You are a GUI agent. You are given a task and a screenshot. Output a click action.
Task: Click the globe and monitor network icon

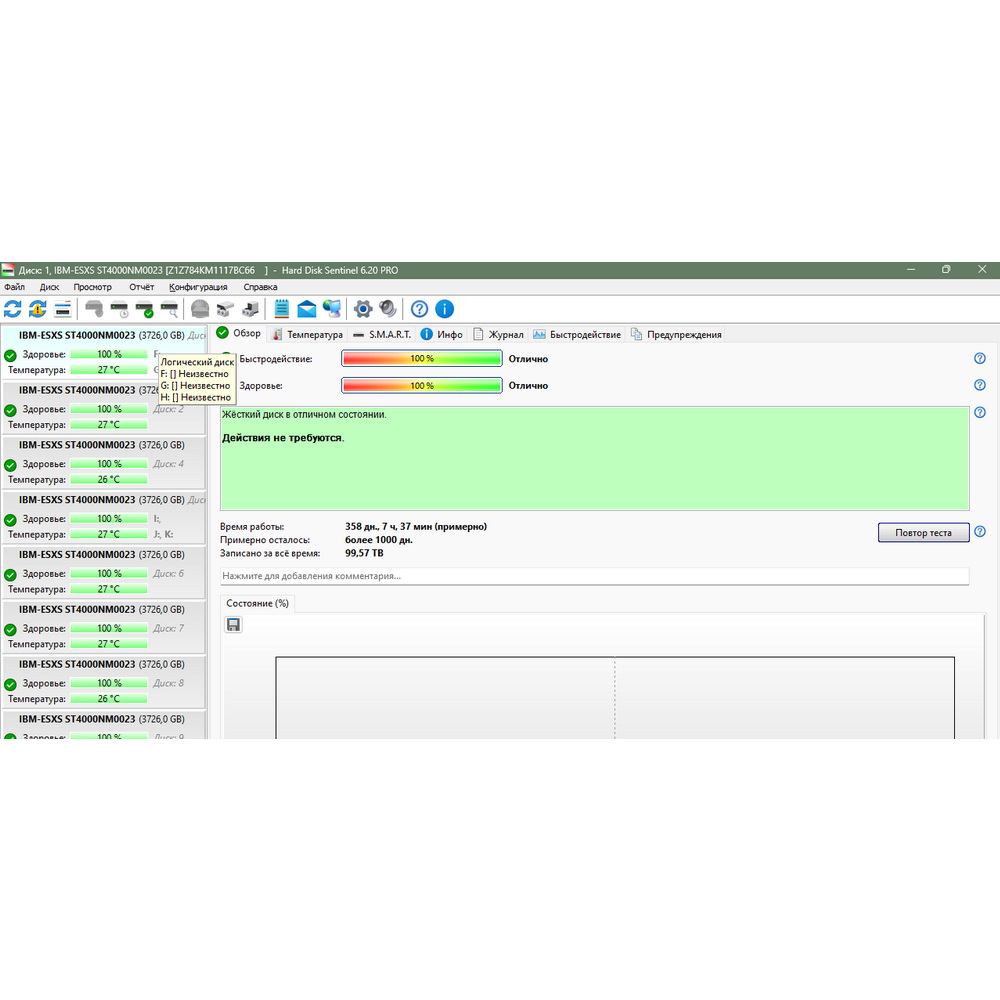pos(332,309)
